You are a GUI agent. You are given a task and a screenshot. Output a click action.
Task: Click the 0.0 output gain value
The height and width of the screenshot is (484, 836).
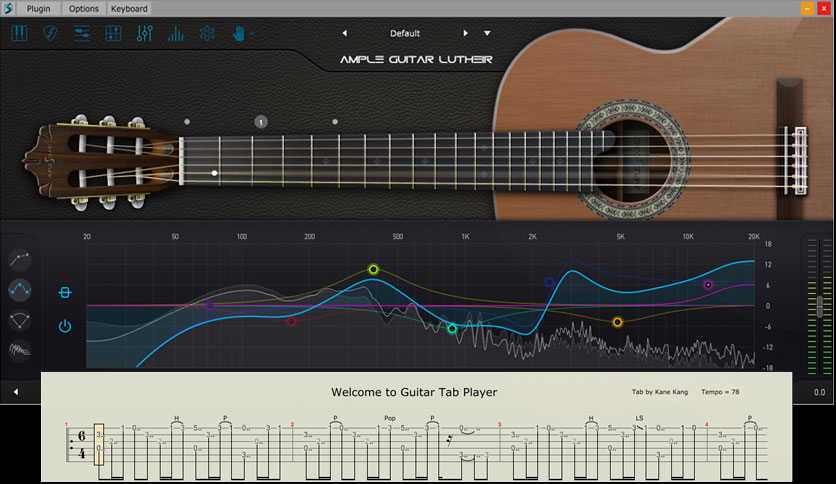tap(819, 392)
